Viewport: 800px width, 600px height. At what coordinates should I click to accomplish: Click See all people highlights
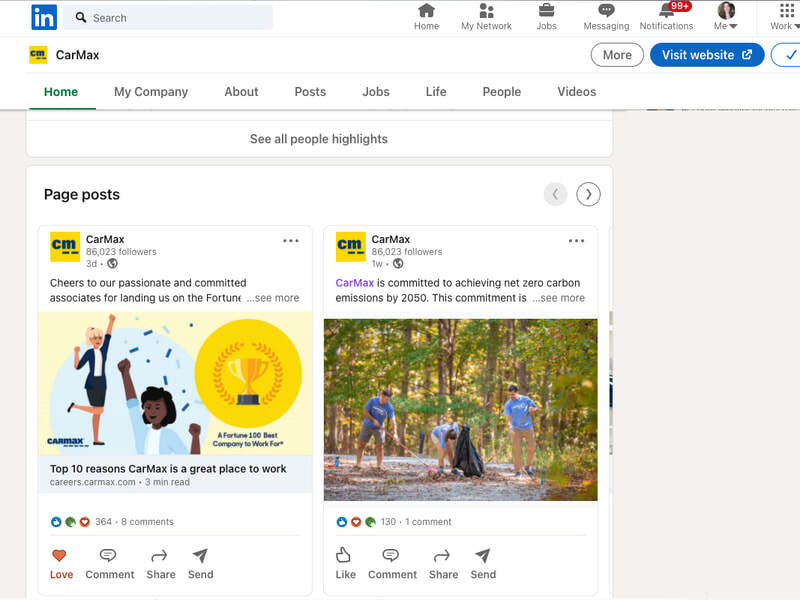pos(319,139)
